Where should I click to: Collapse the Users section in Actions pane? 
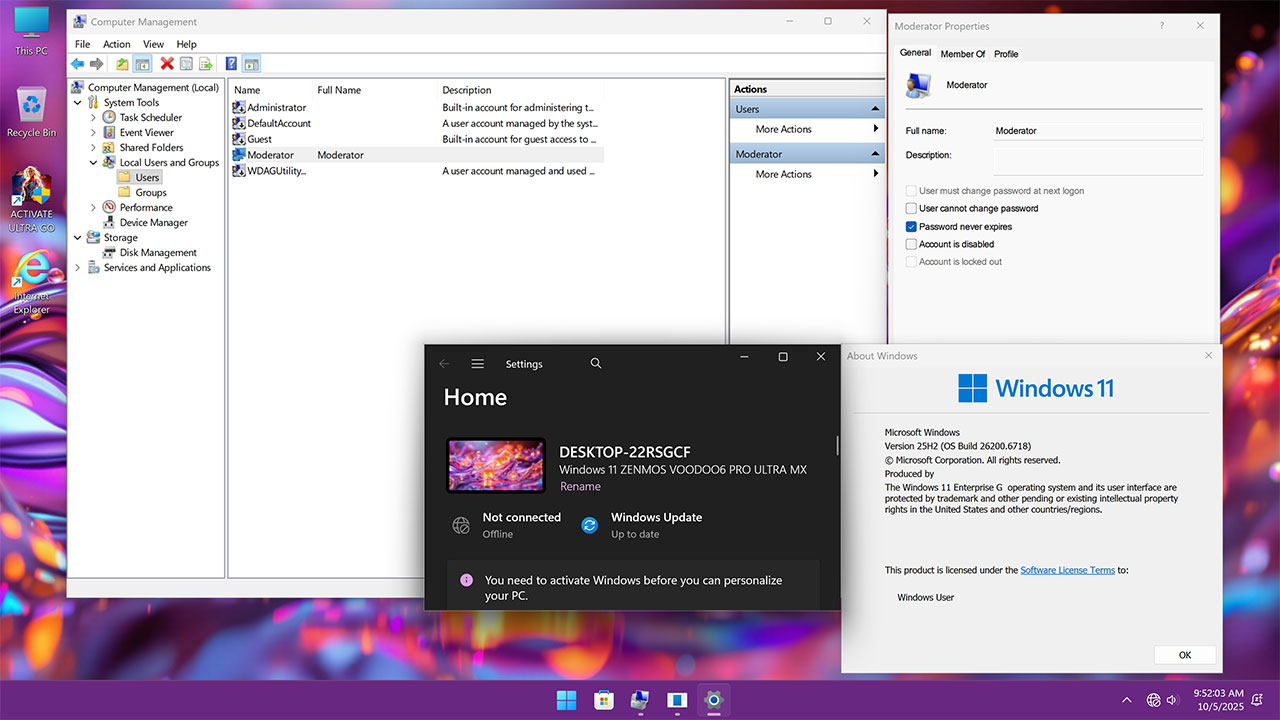point(875,109)
